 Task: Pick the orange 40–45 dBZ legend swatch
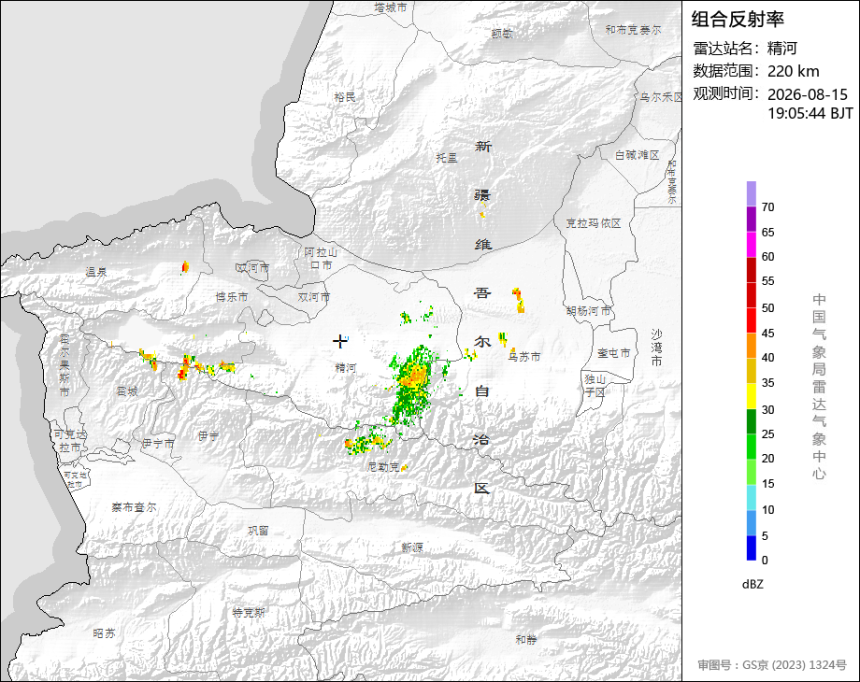coord(751,346)
